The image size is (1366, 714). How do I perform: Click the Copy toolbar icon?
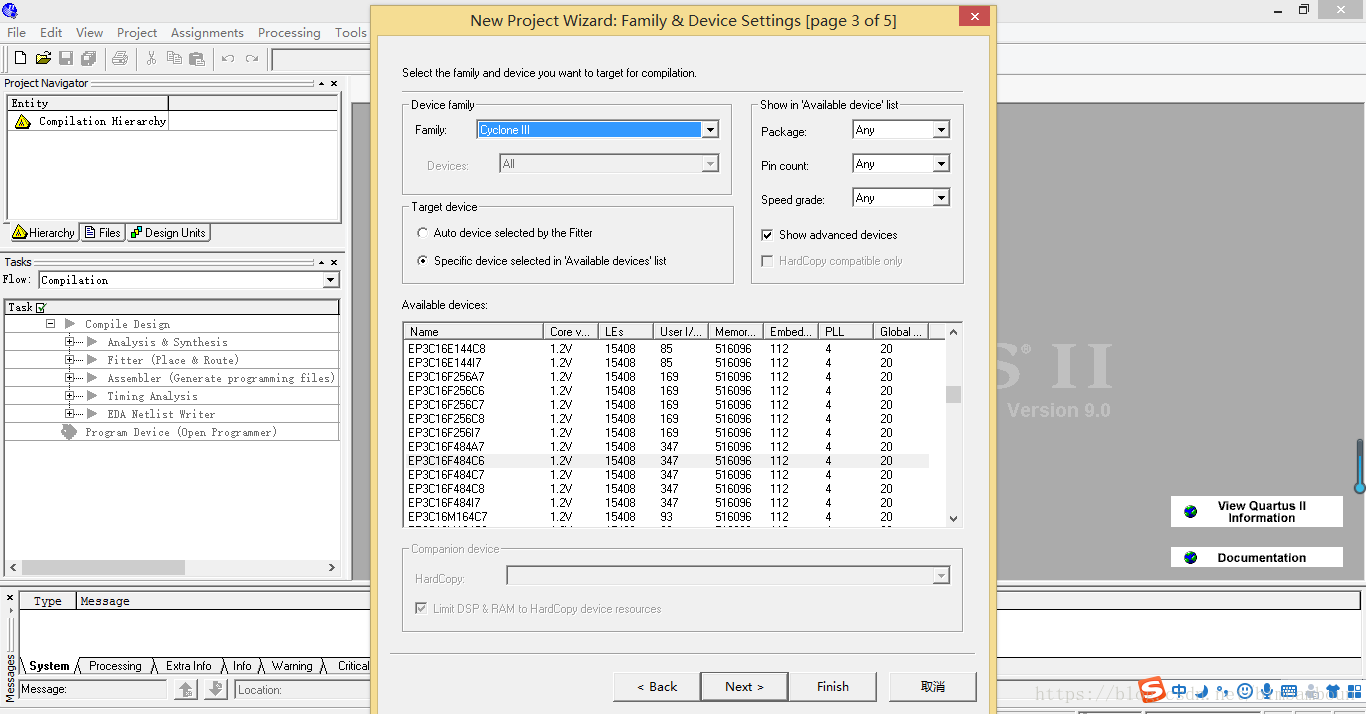click(x=174, y=59)
